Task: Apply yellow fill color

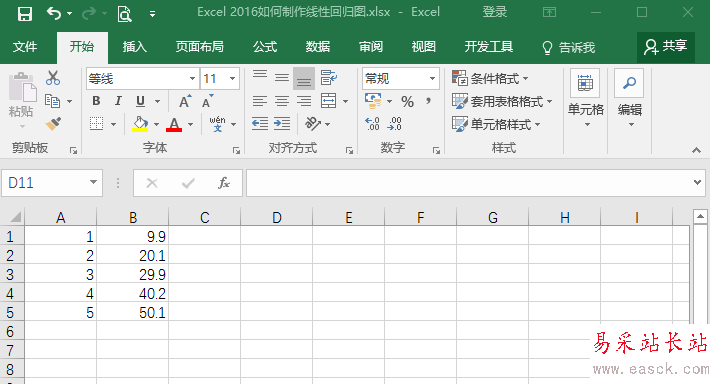Action: click(x=140, y=124)
